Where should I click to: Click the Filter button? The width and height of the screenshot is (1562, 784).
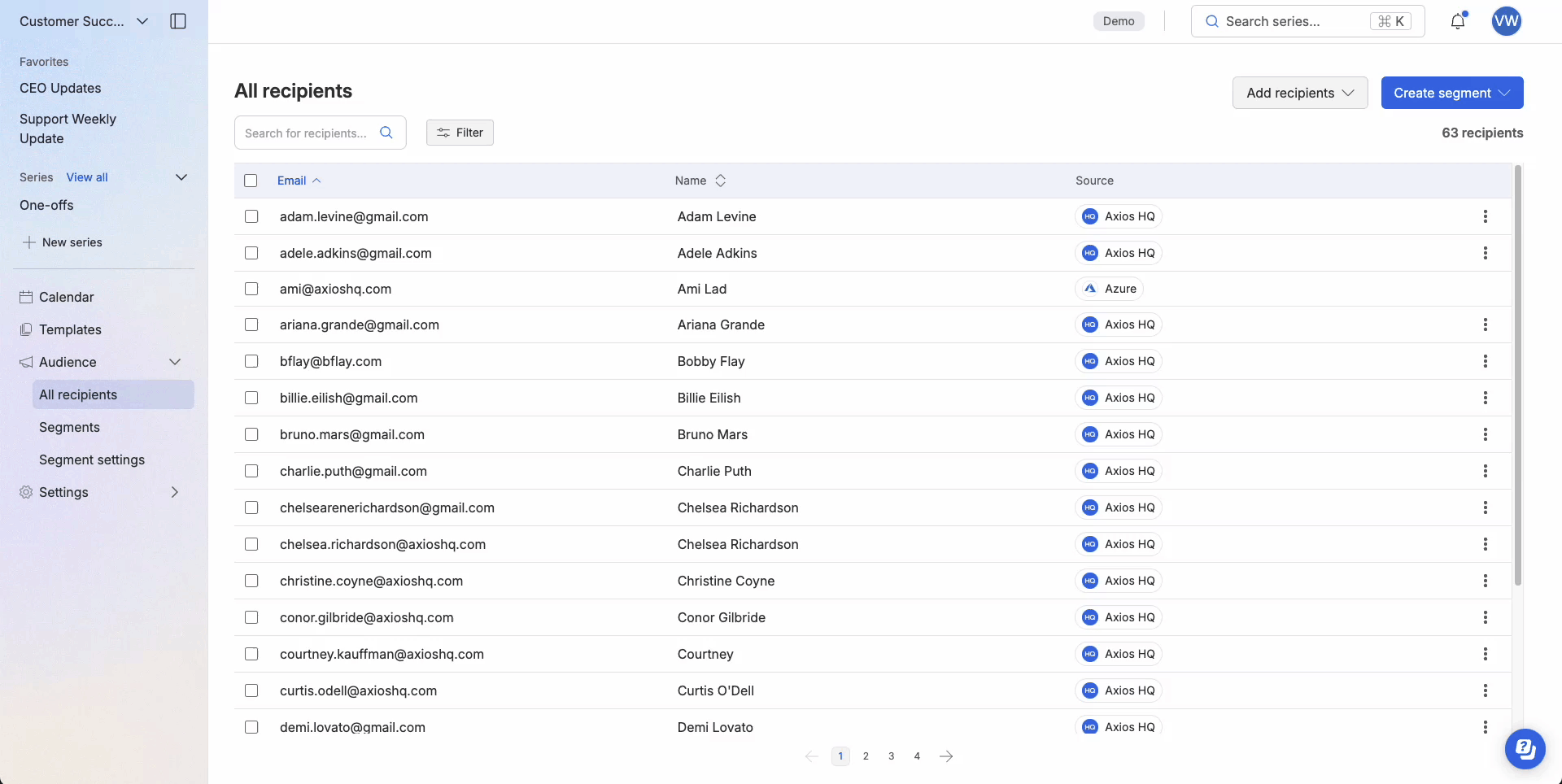pos(460,133)
